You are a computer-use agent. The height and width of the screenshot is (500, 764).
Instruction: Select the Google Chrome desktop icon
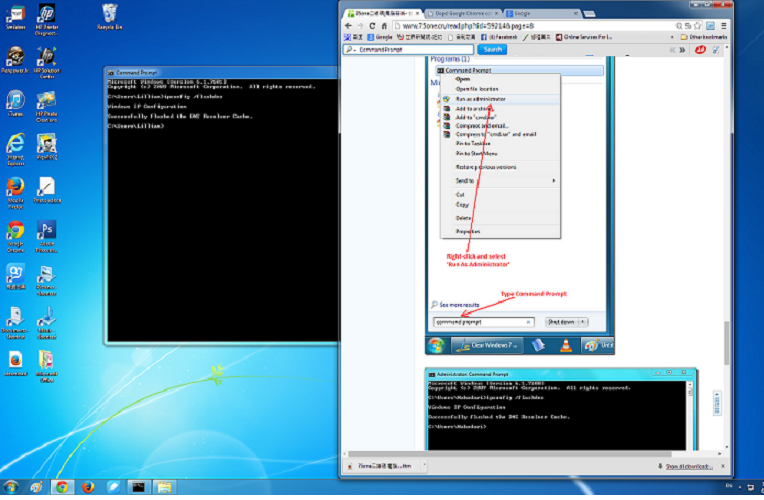pyautogui.click(x=15, y=236)
